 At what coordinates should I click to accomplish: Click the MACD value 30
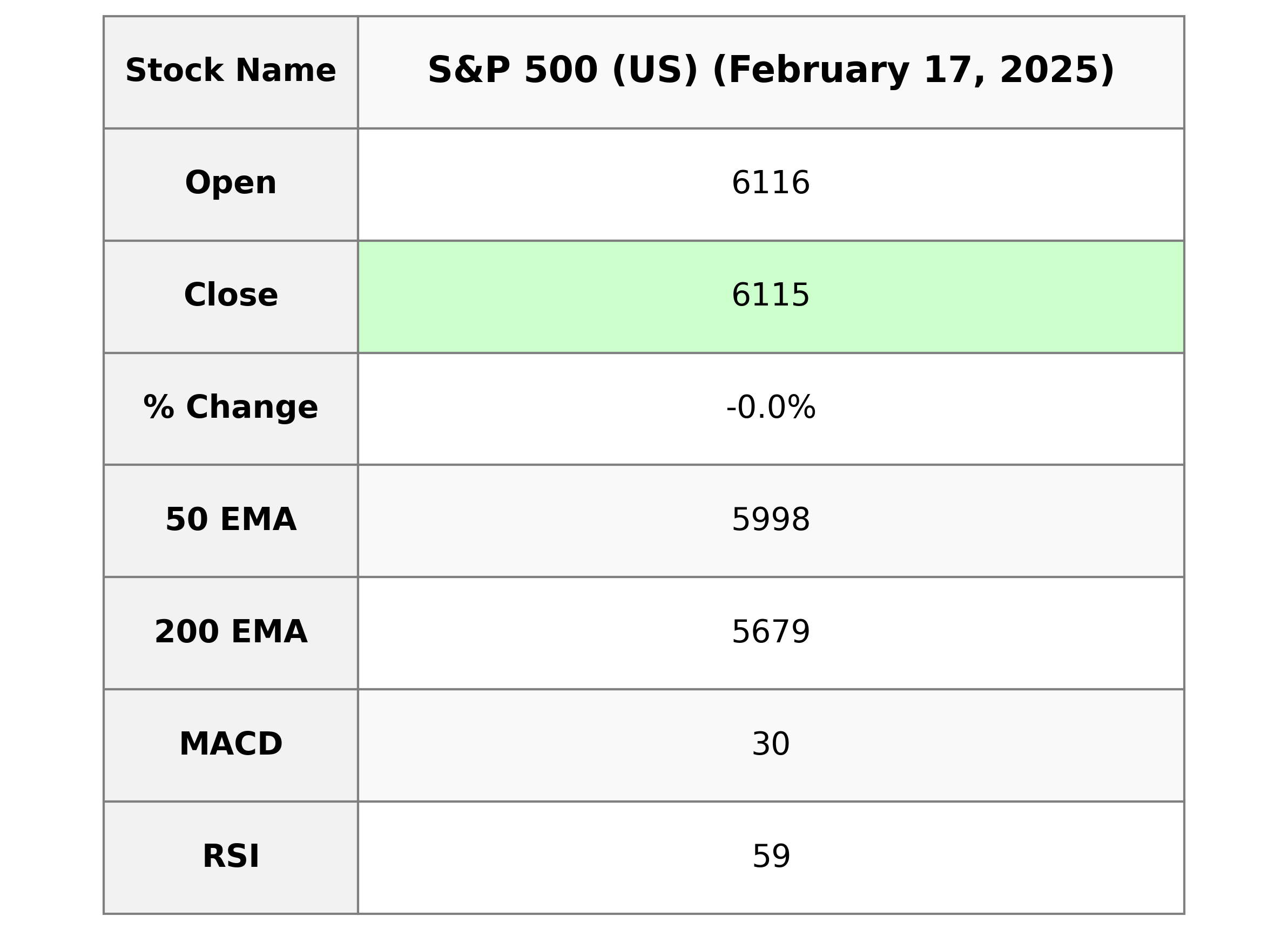point(770,744)
